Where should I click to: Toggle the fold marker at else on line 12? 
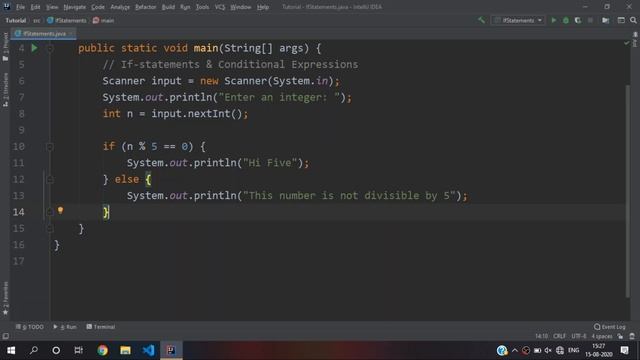point(50,179)
